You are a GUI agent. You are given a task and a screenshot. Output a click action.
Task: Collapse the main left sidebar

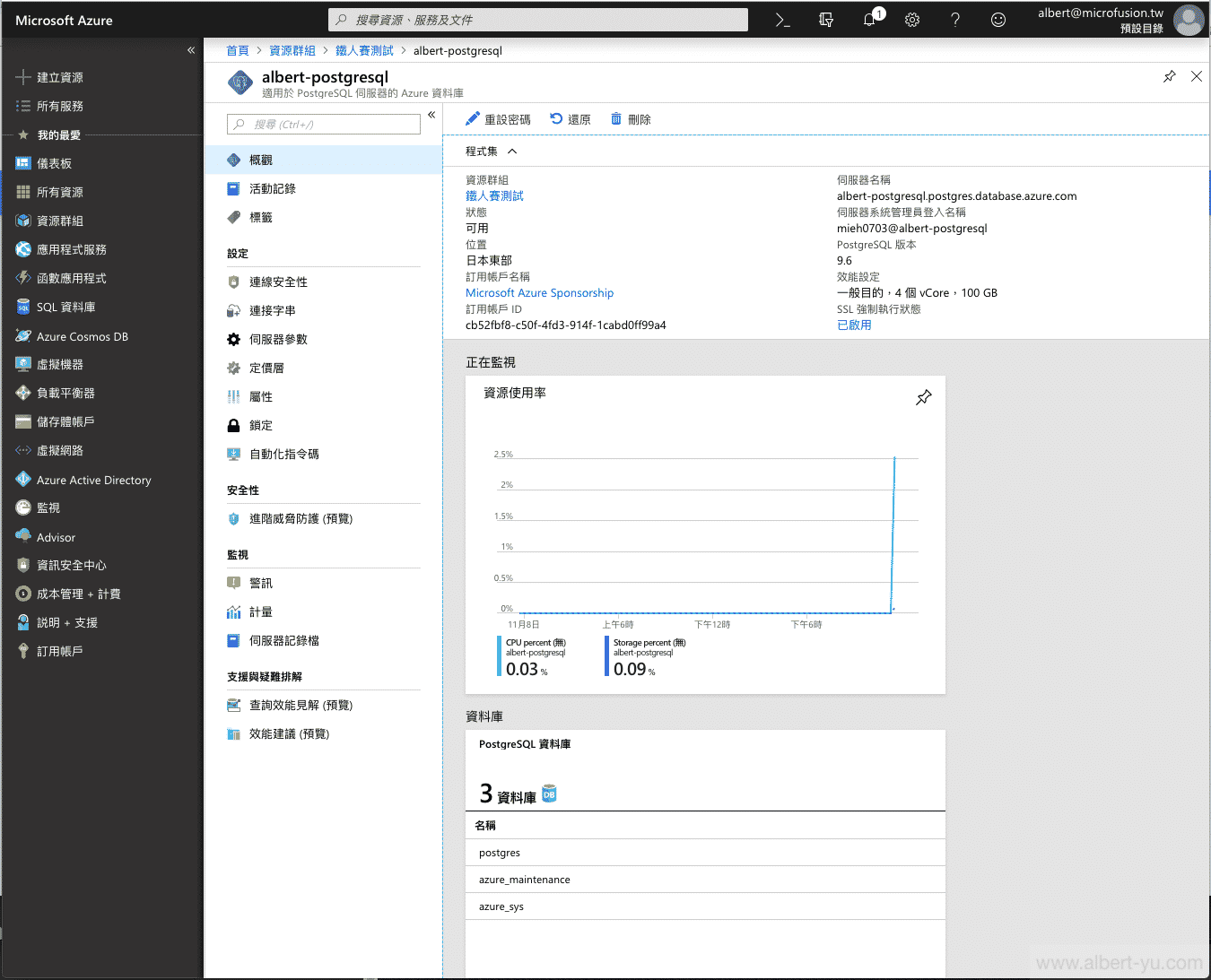click(191, 50)
